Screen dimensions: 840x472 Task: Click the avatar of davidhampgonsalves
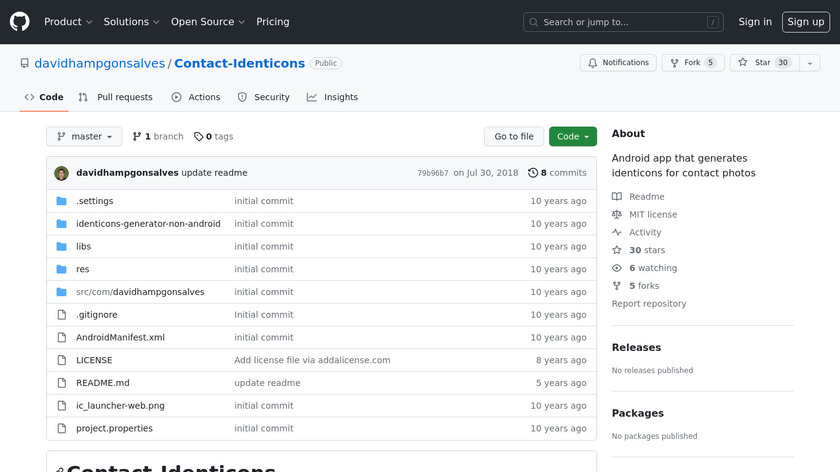(x=62, y=173)
